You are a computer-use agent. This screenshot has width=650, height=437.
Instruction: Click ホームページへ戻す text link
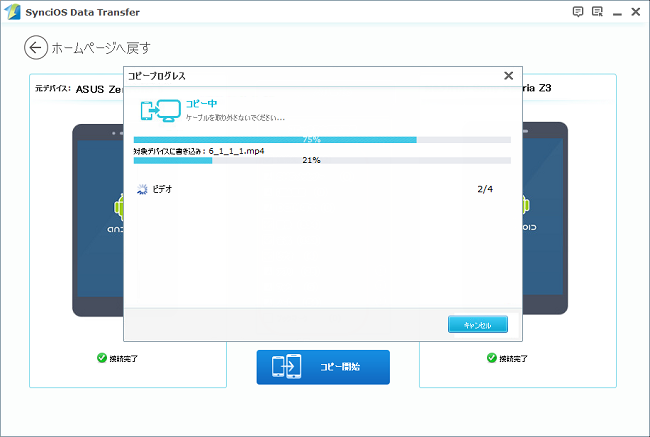[101, 48]
